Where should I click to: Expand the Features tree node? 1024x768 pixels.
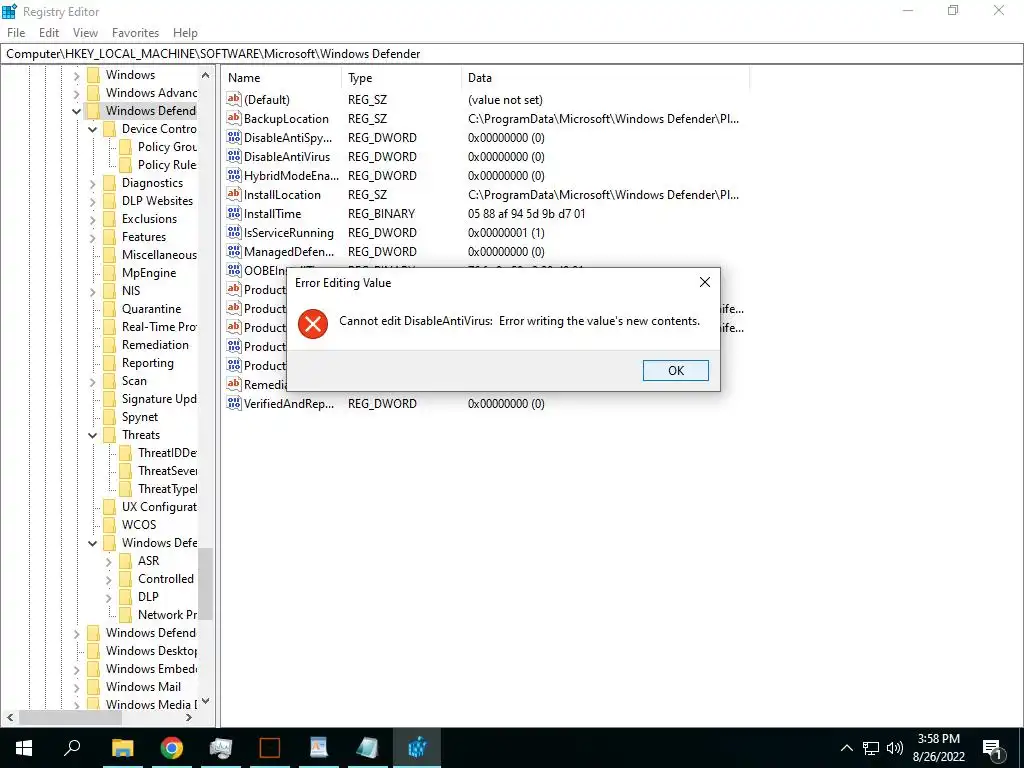tap(92, 237)
